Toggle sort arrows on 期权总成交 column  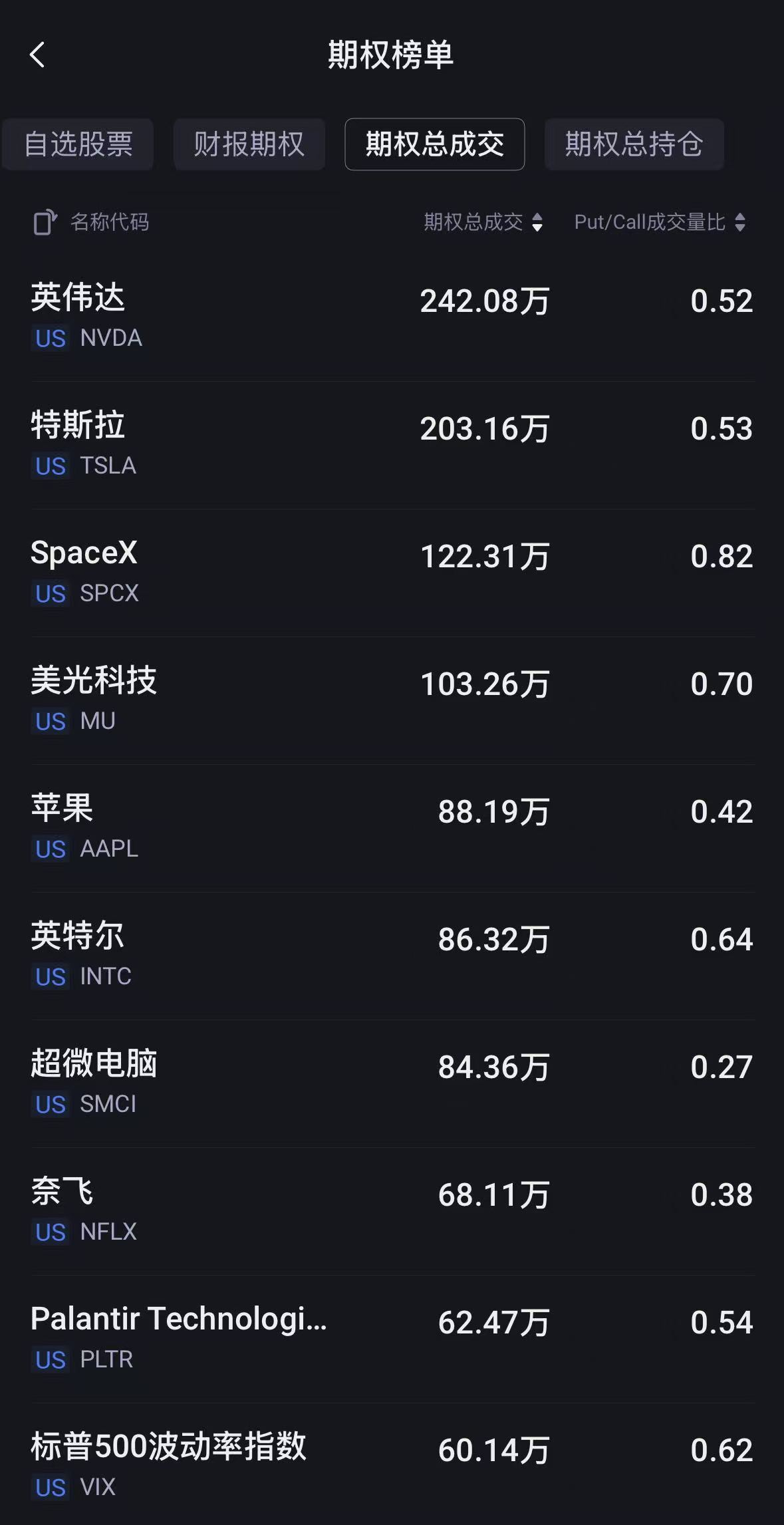pos(537,222)
